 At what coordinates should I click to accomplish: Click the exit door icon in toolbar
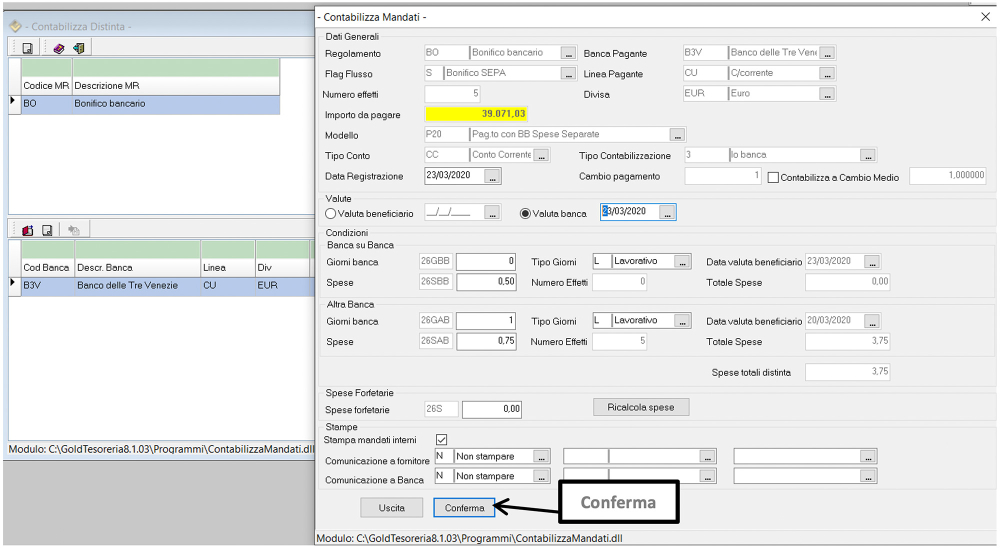point(77,48)
